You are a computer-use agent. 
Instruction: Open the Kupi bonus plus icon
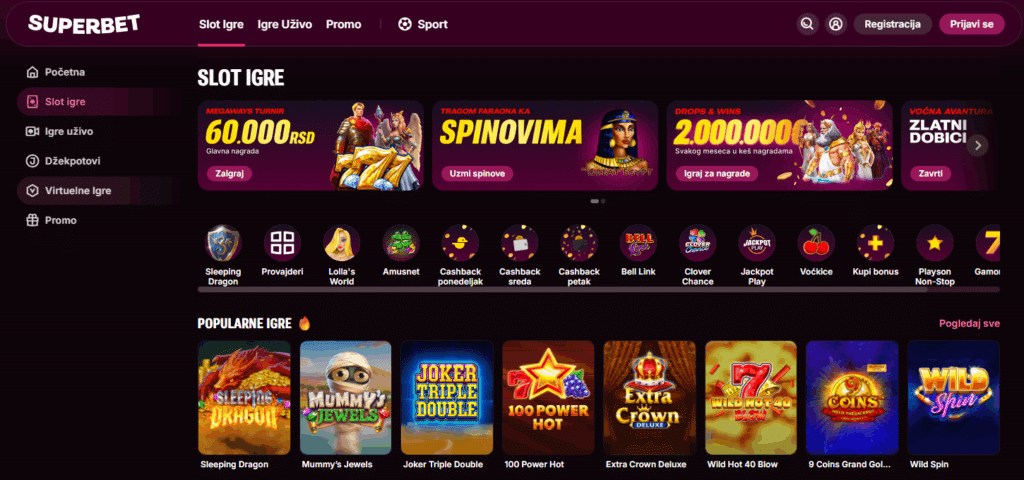876,243
